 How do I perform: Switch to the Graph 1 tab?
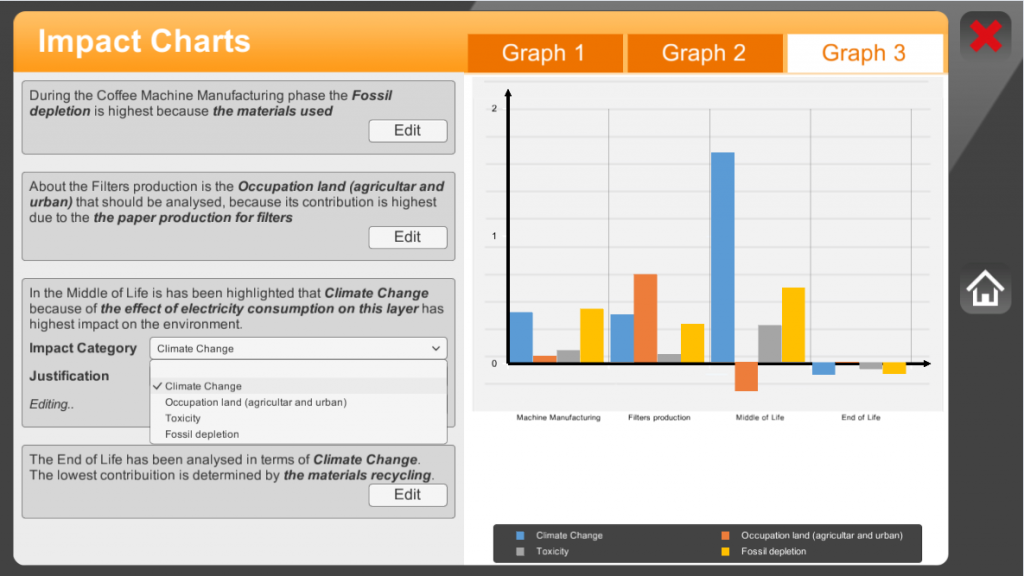coord(544,54)
